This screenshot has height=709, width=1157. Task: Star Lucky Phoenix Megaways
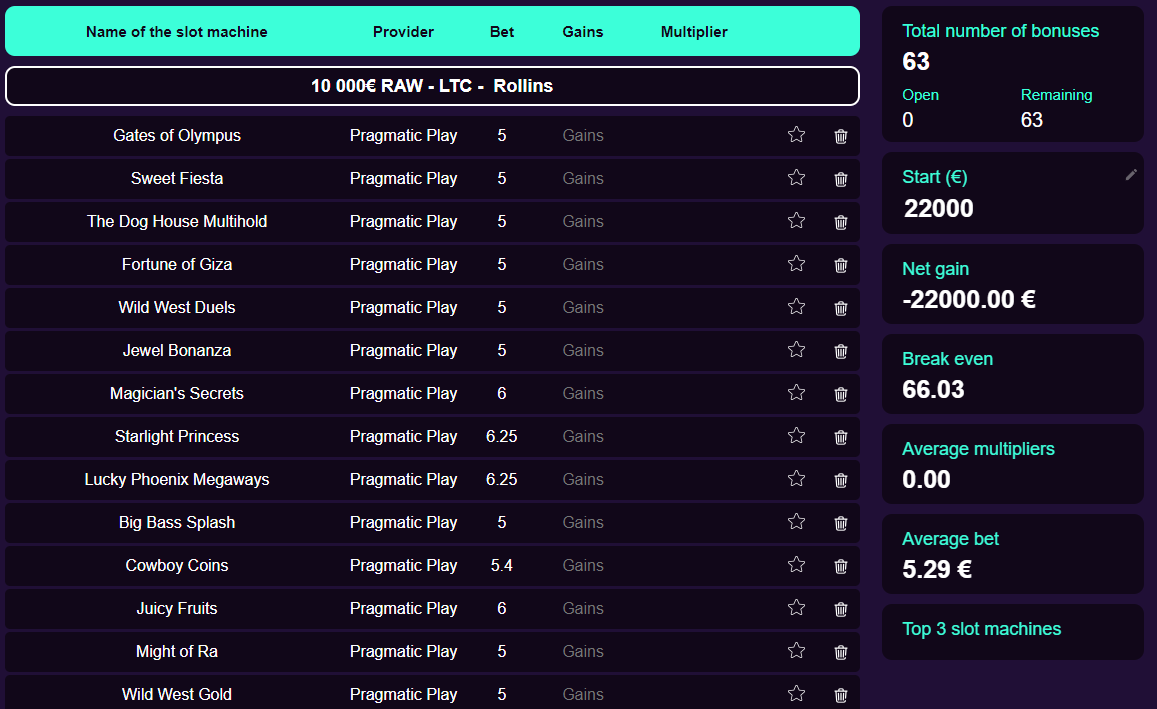(x=796, y=478)
